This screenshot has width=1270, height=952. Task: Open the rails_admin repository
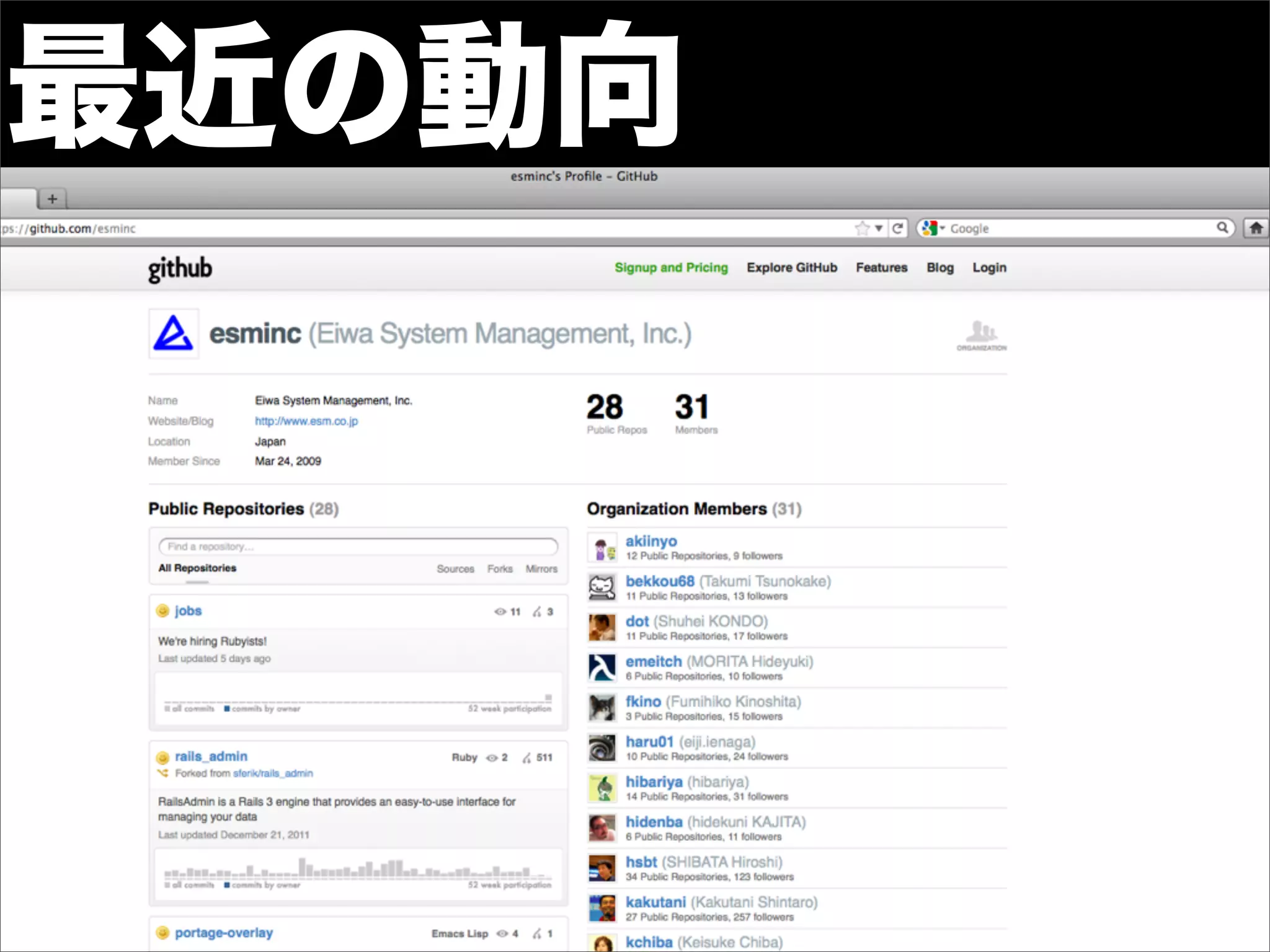(x=211, y=757)
